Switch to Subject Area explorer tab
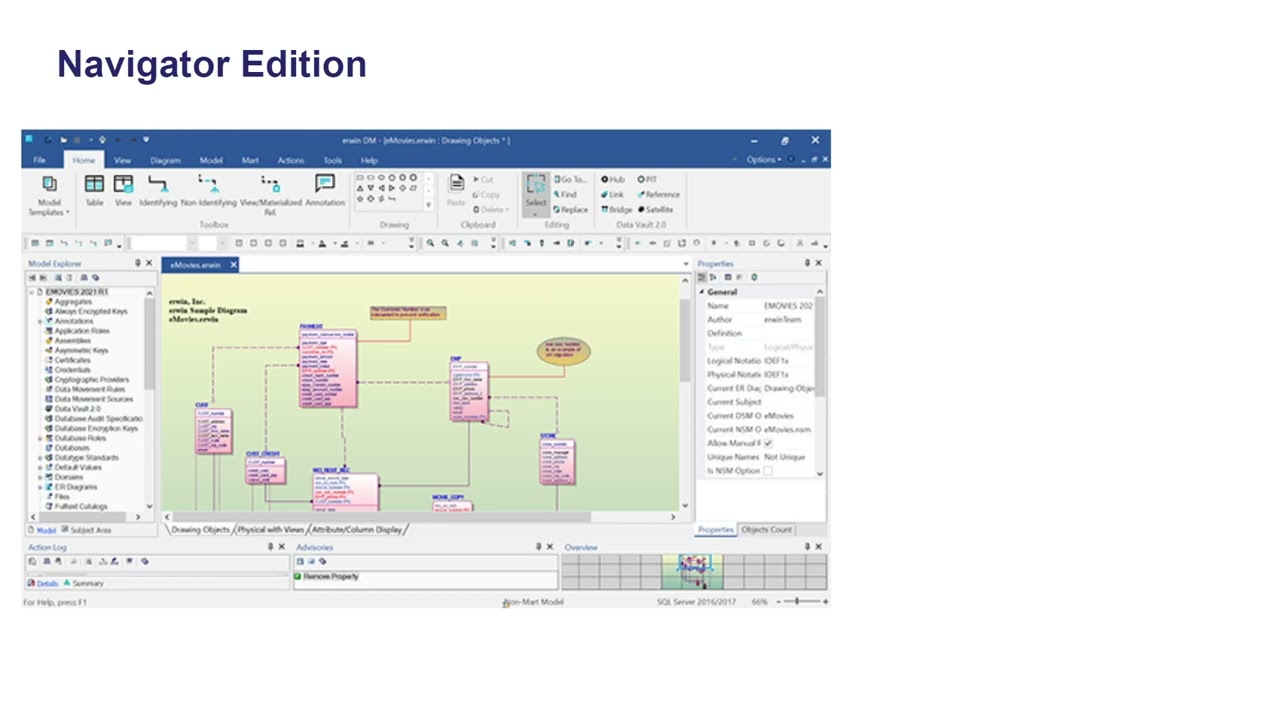Image resolution: width=1280 pixels, height=720 pixels. coord(86,530)
